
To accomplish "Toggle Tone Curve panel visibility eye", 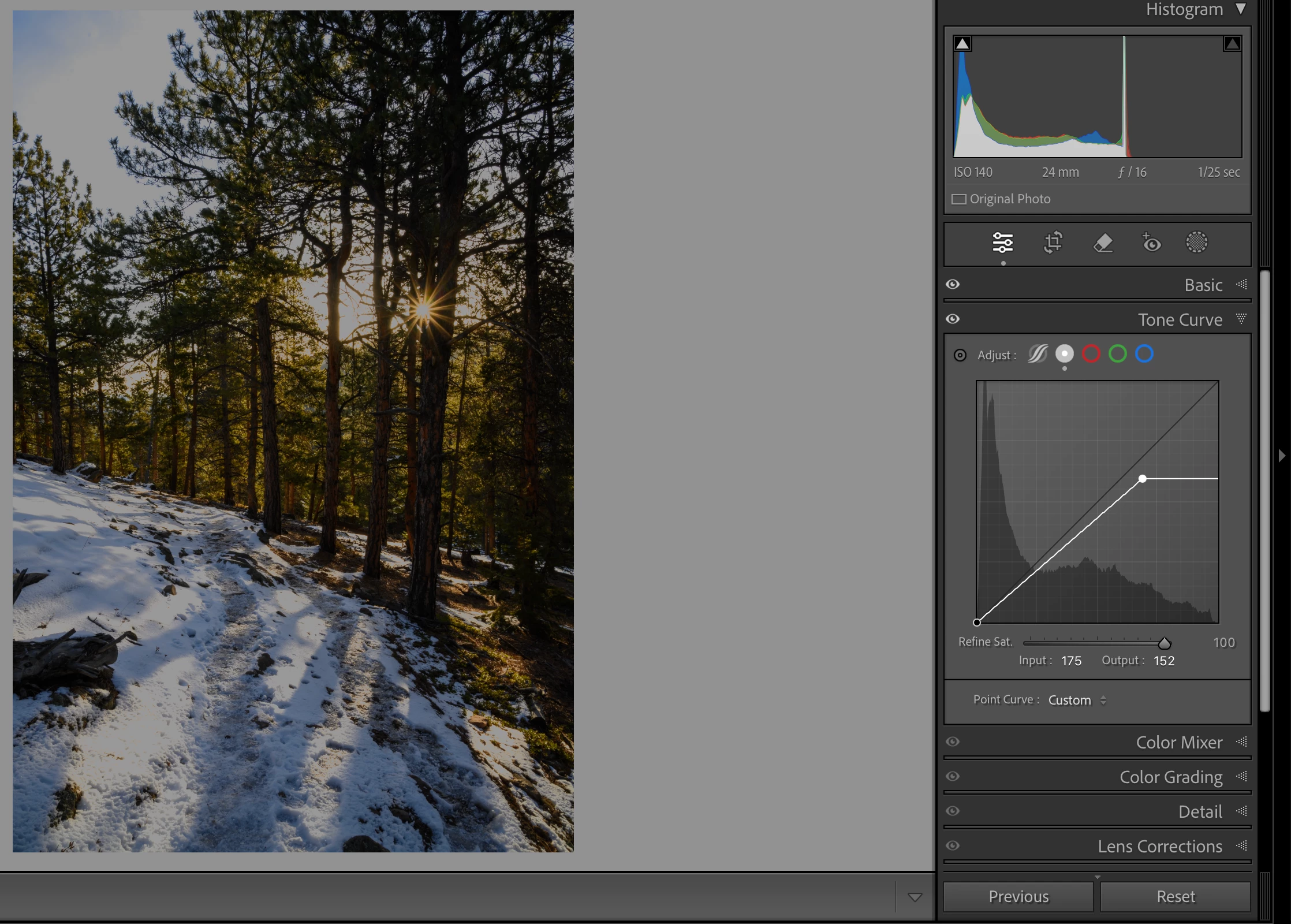I will pos(953,319).
